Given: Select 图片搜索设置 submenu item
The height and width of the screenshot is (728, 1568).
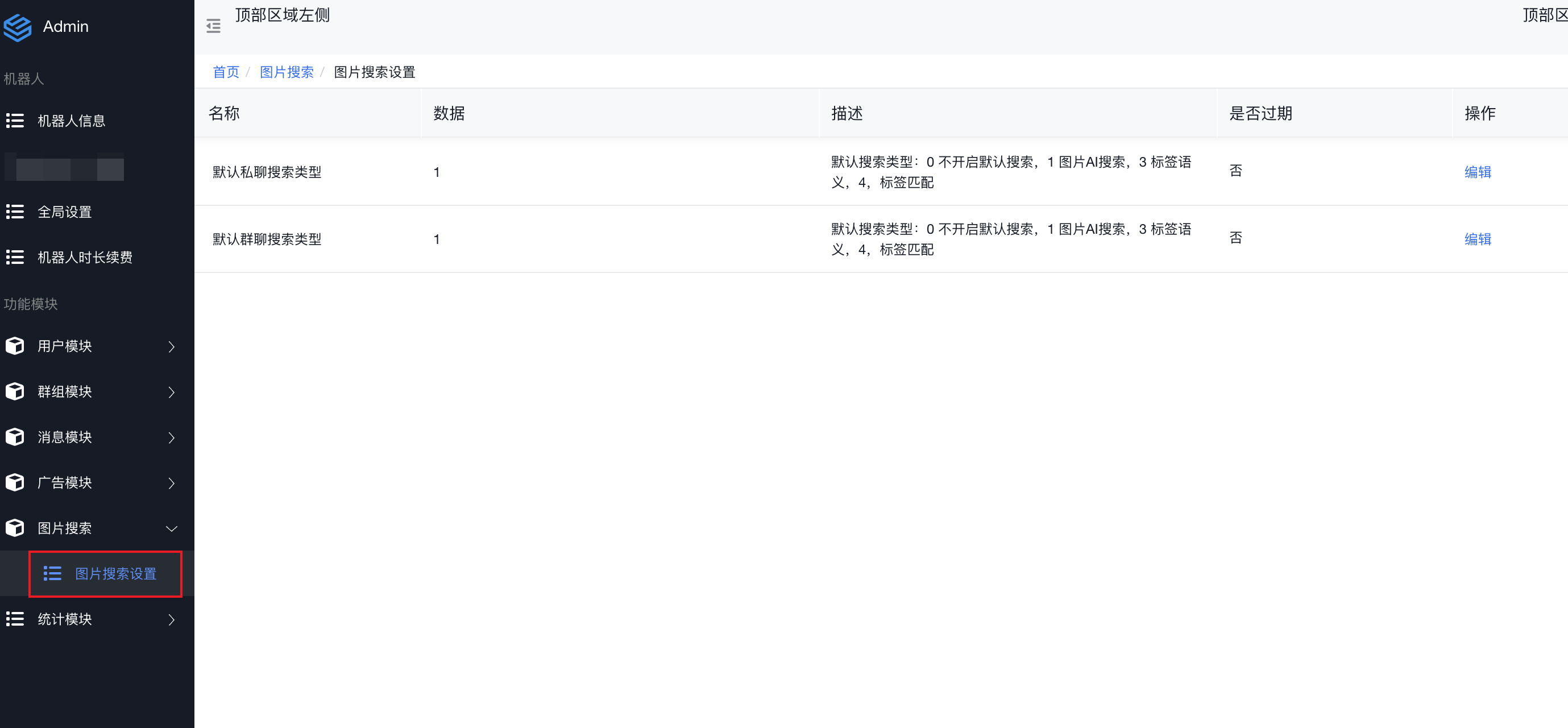Looking at the screenshot, I should 115,573.
